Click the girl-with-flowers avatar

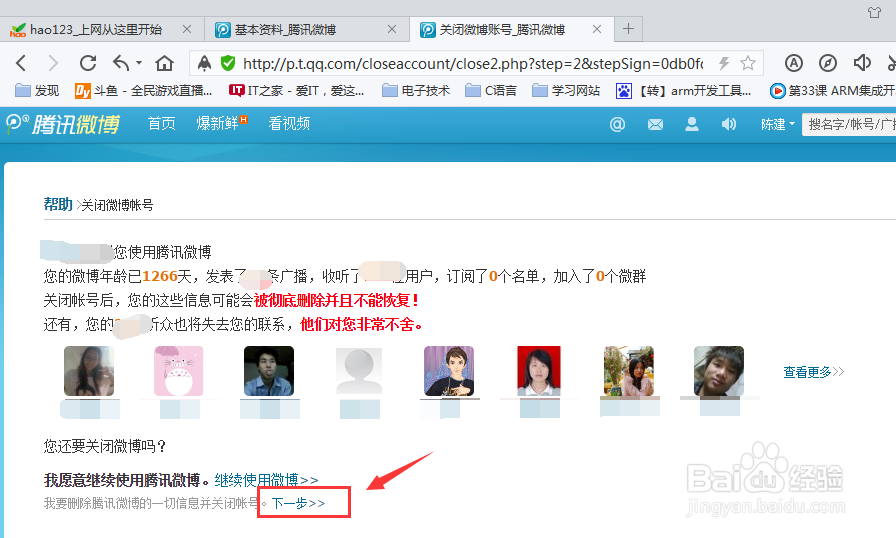point(629,371)
